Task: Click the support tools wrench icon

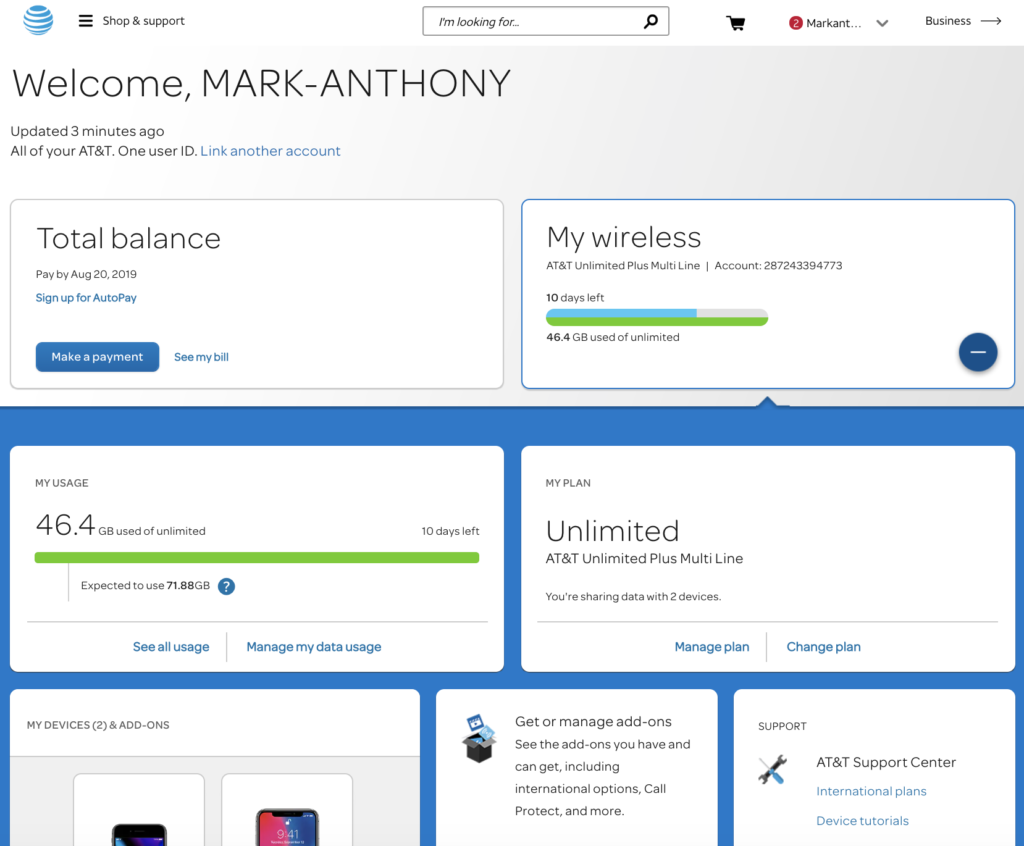Action: coord(773,769)
